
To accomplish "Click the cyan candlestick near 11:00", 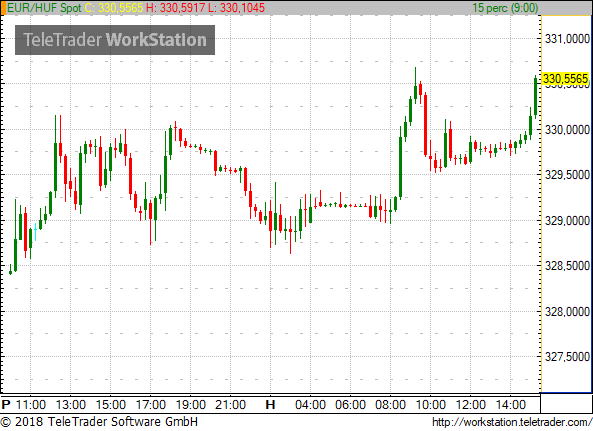I will pos(35,232).
